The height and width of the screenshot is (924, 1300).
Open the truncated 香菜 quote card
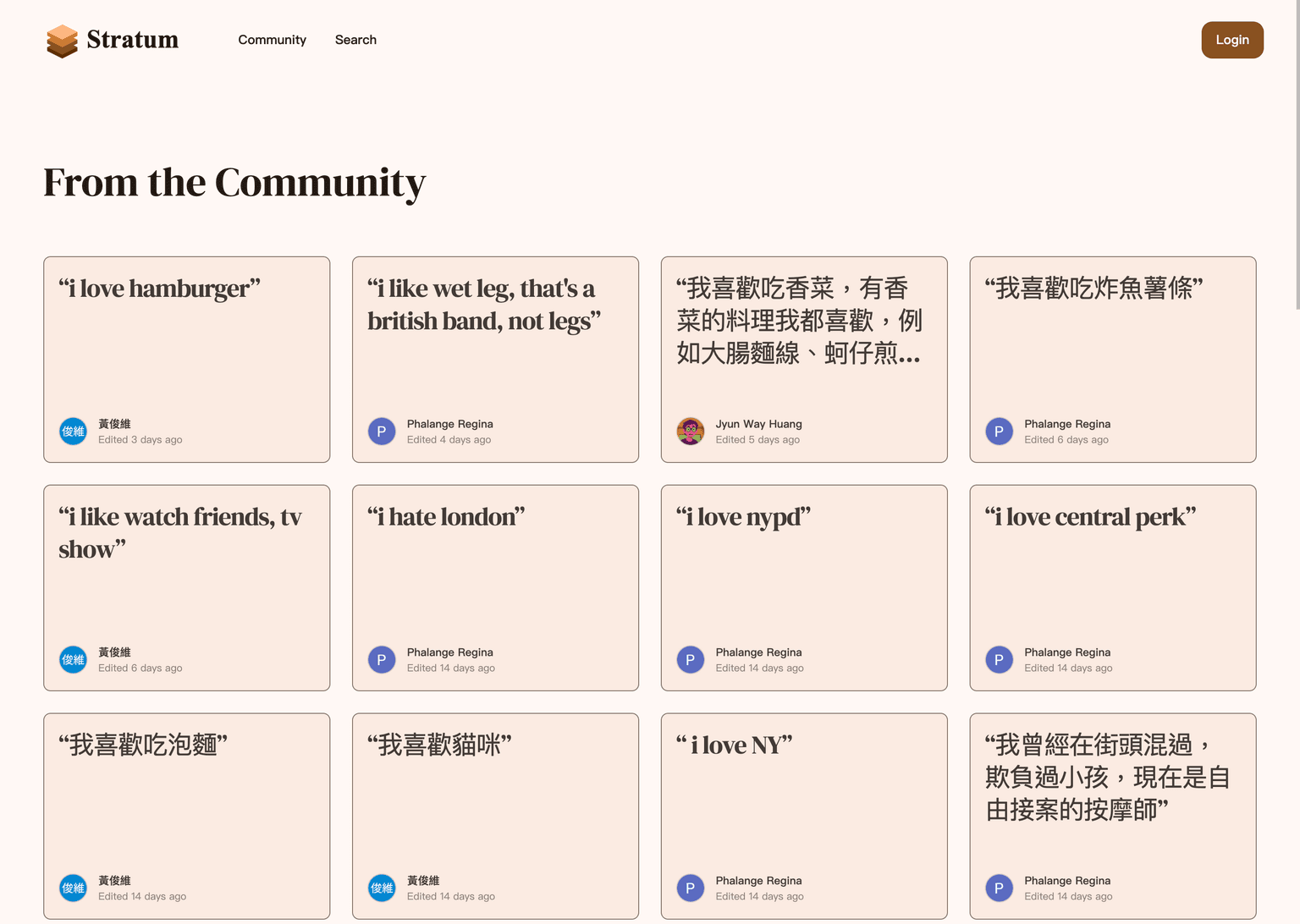click(x=803, y=360)
